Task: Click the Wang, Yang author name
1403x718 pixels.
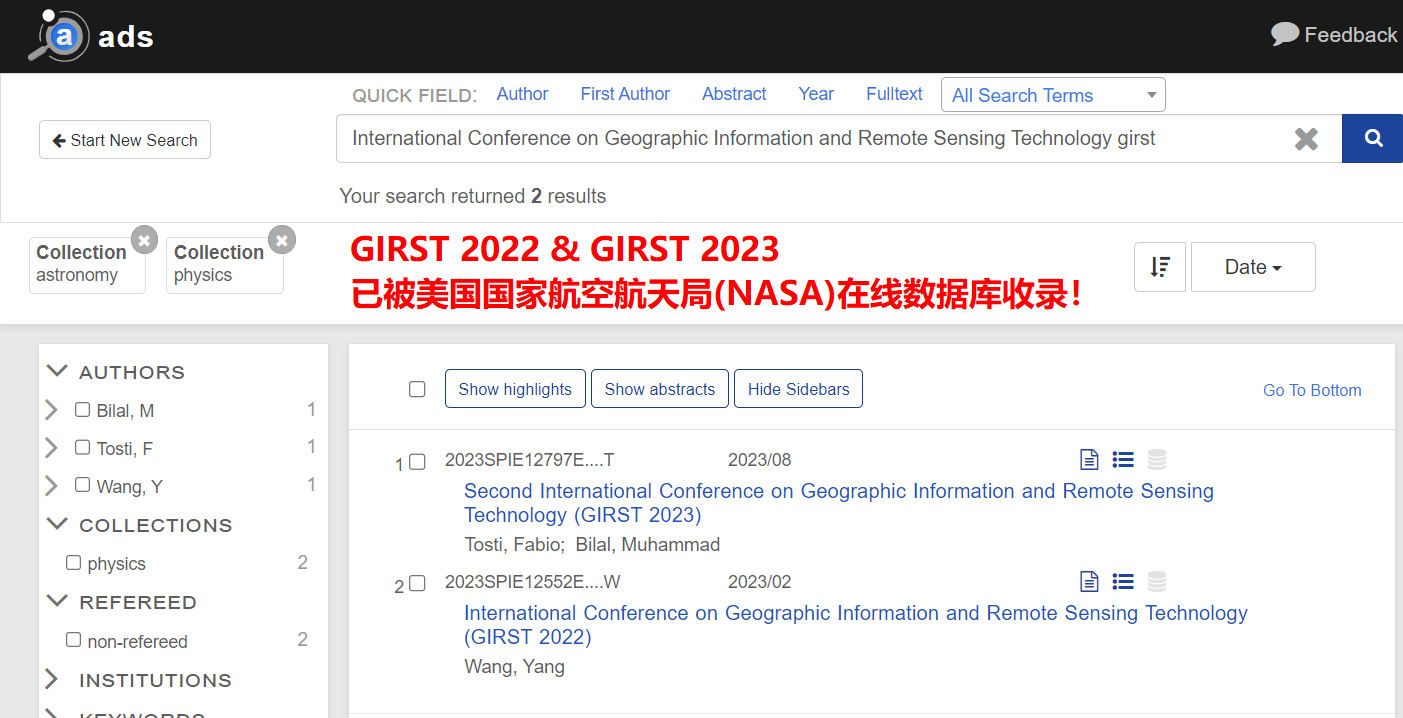Action: click(x=515, y=667)
